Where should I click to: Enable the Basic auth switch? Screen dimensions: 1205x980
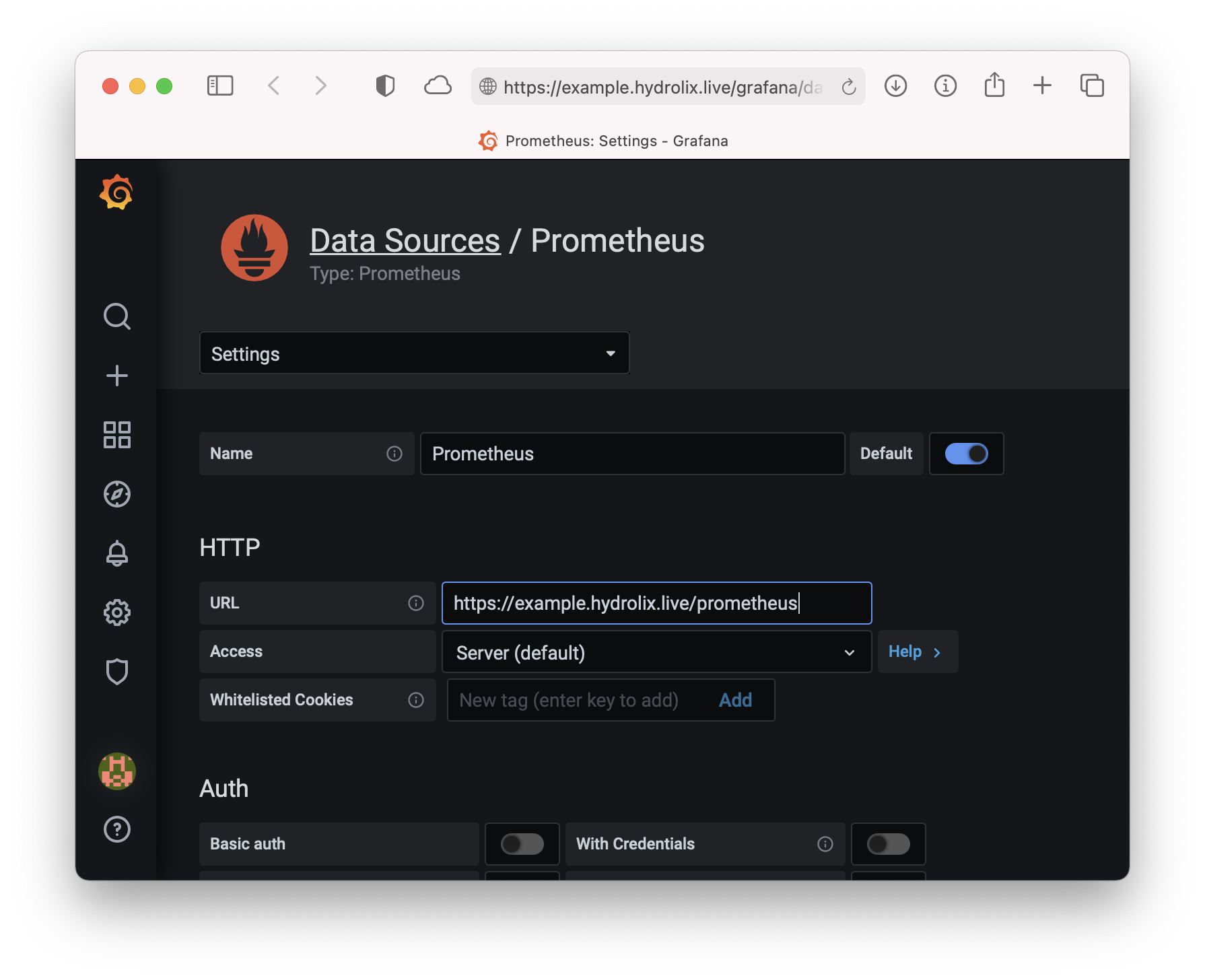tap(522, 844)
